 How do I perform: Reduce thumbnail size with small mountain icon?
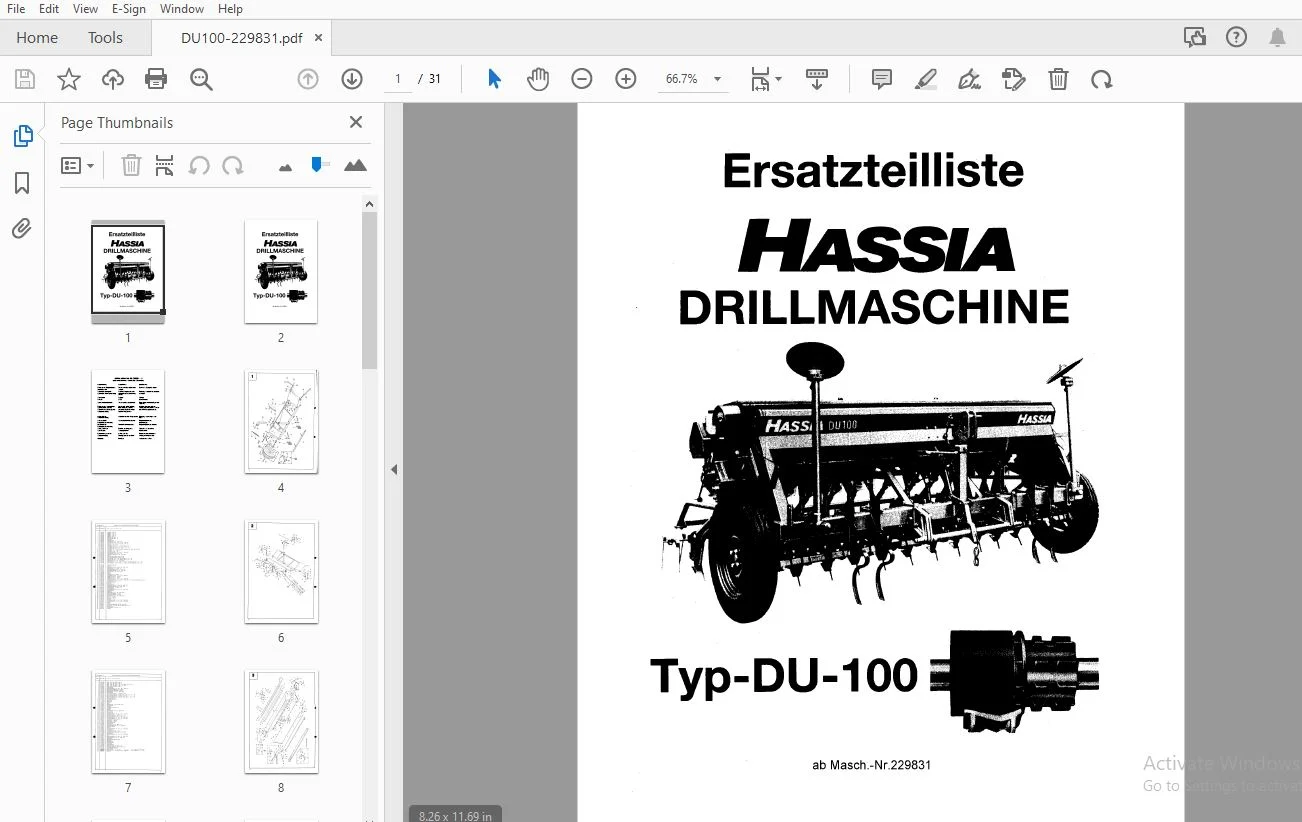coord(286,167)
